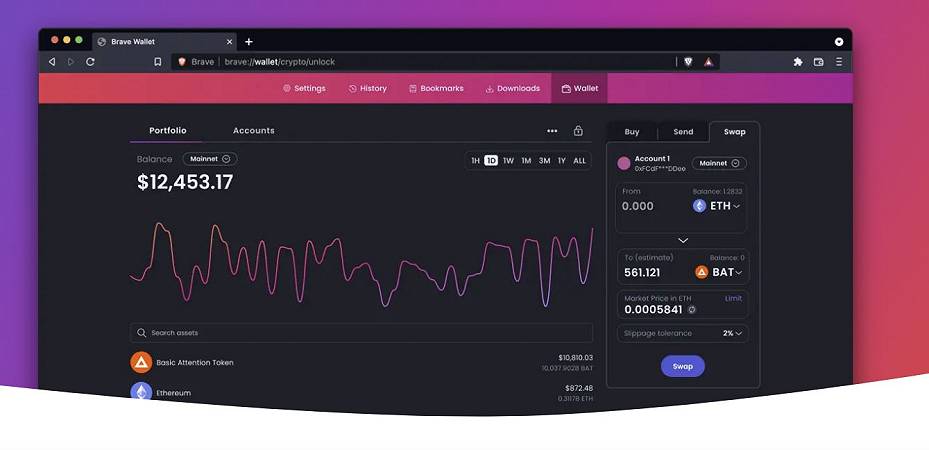The height and width of the screenshot is (450, 929).
Task: Click the browser back arrow
Action: click(52, 62)
